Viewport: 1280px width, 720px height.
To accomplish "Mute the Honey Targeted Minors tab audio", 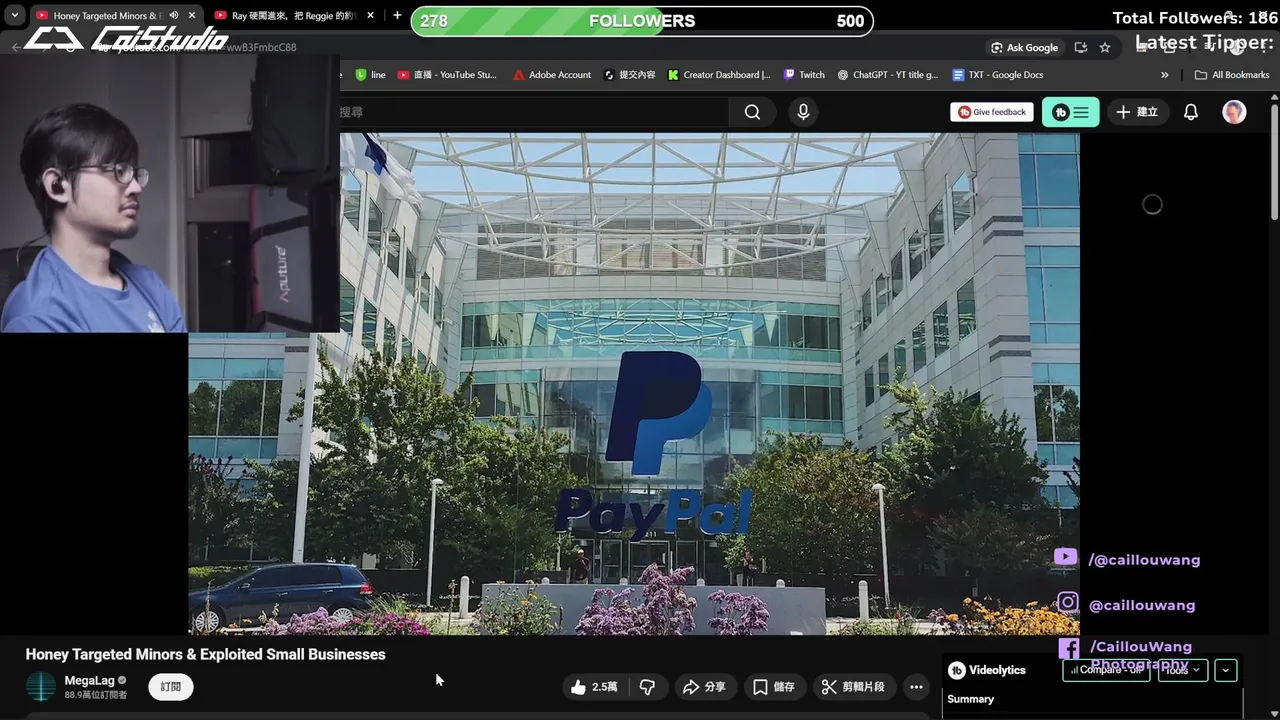I will coord(174,15).
